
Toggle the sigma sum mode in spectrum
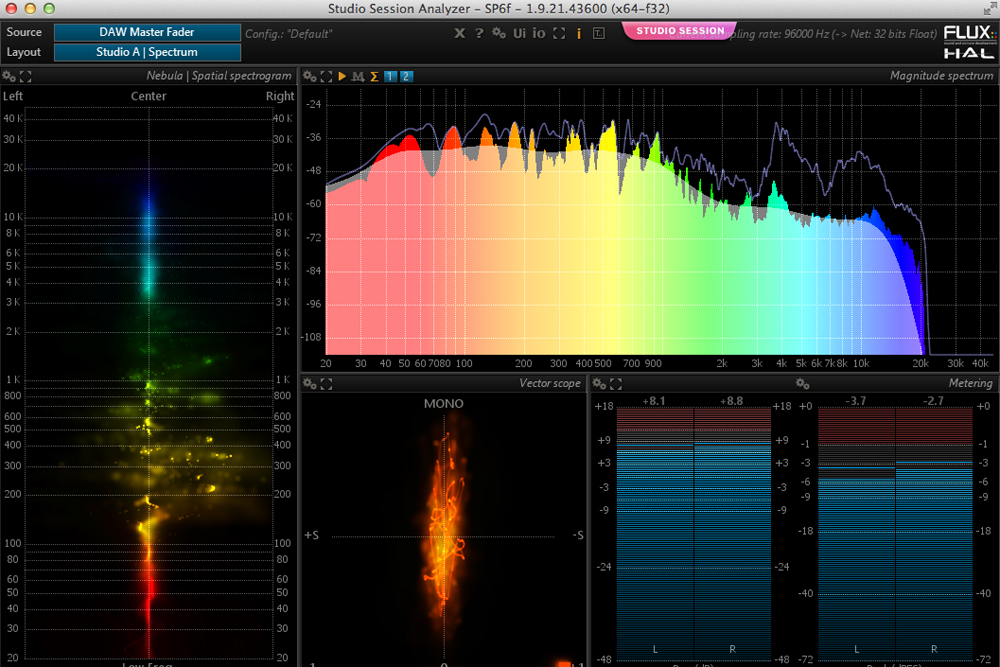pyautogui.click(x=374, y=76)
